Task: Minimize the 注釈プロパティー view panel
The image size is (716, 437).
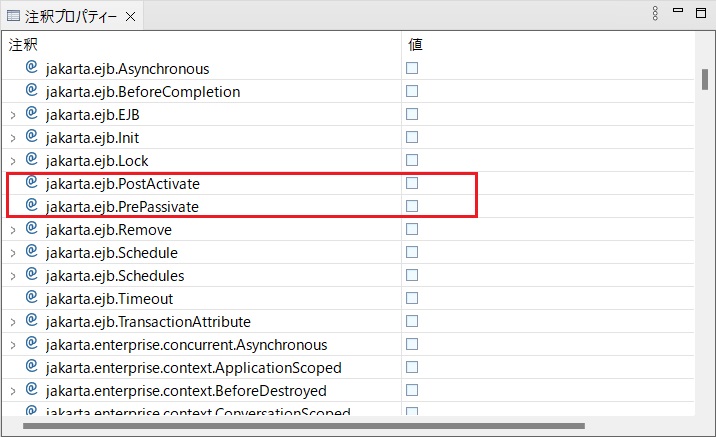Action: coord(677,12)
